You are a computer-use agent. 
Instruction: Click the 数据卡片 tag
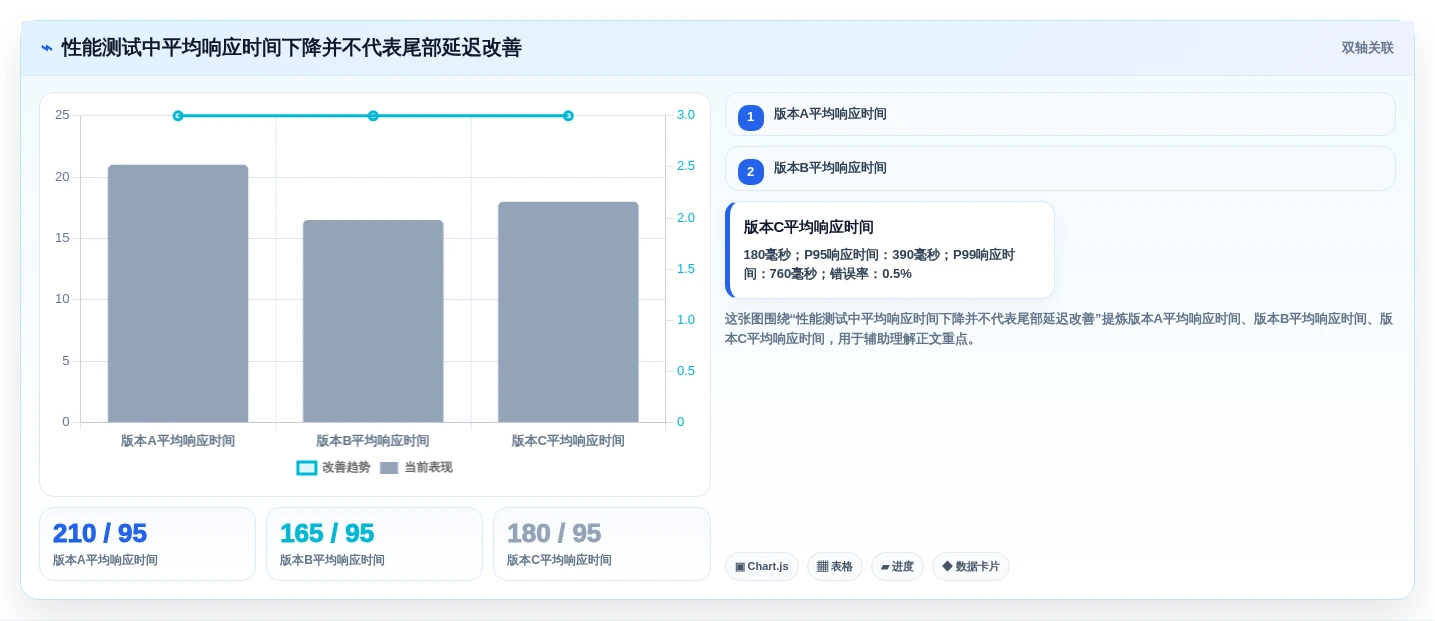point(971,566)
